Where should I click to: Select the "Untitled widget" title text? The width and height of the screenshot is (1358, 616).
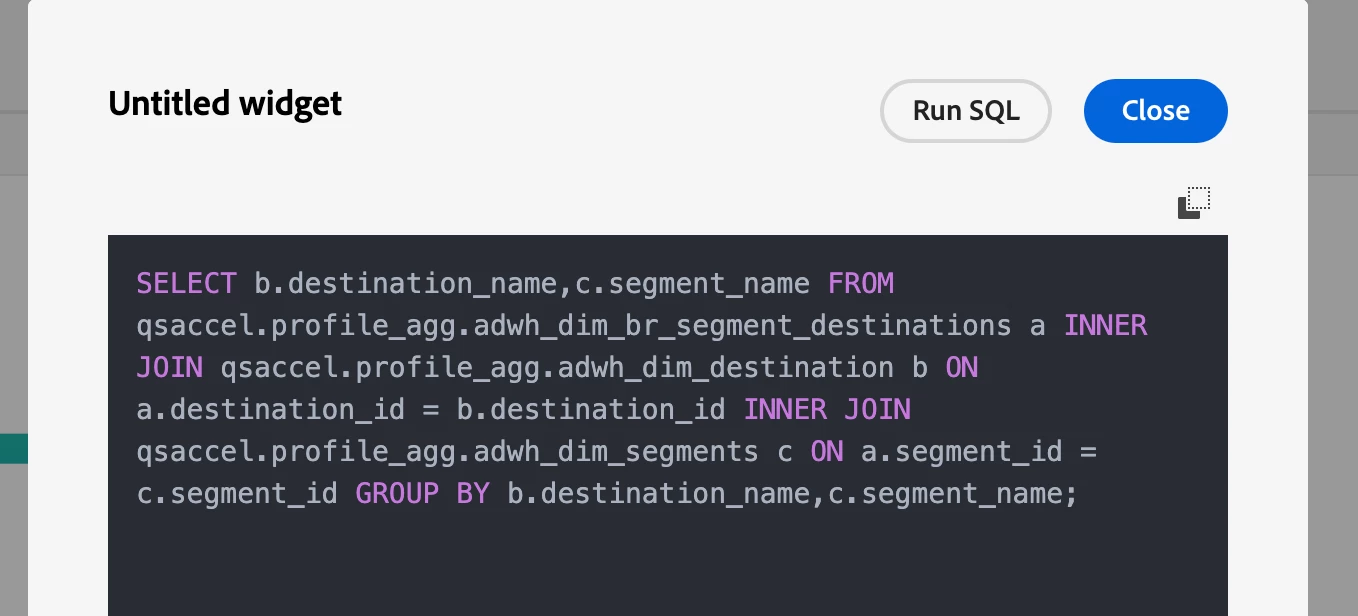[225, 103]
